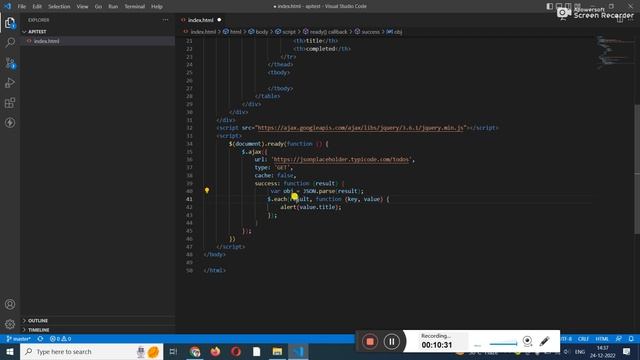Open the Extensions view
640x360 pixels.
[10, 102]
